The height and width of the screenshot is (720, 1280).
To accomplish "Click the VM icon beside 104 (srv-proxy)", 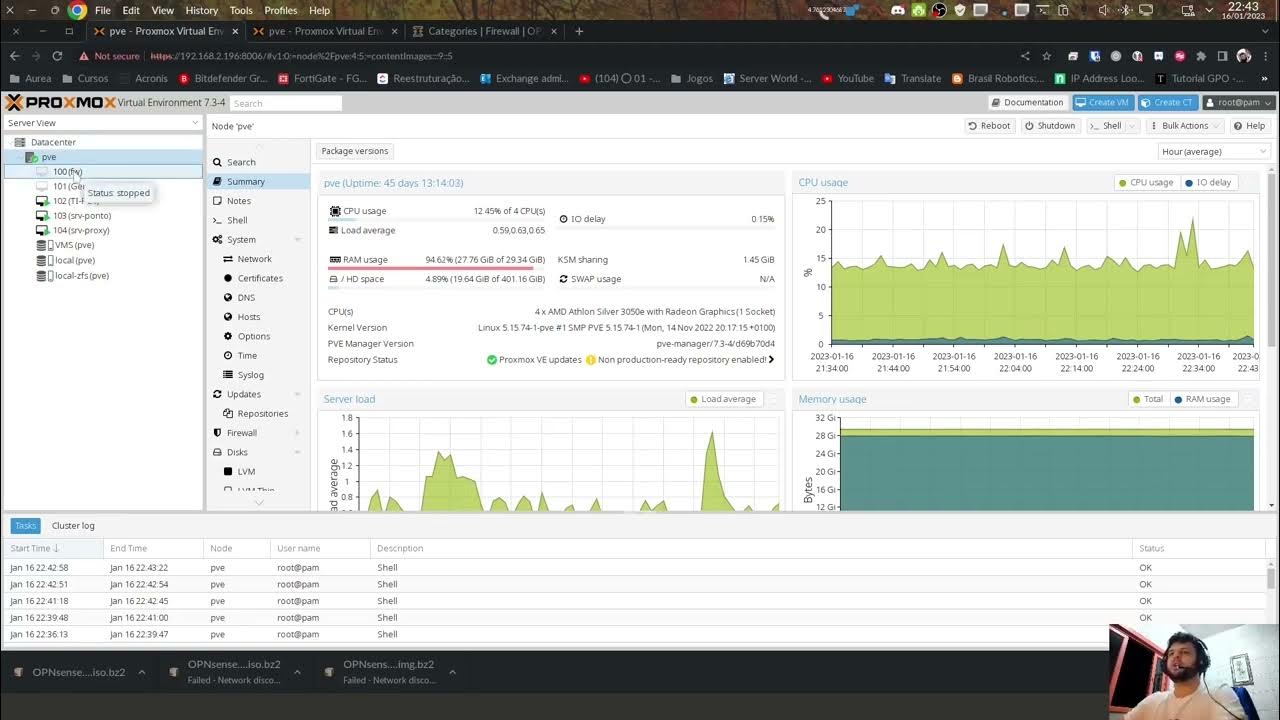I will tap(42, 230).
